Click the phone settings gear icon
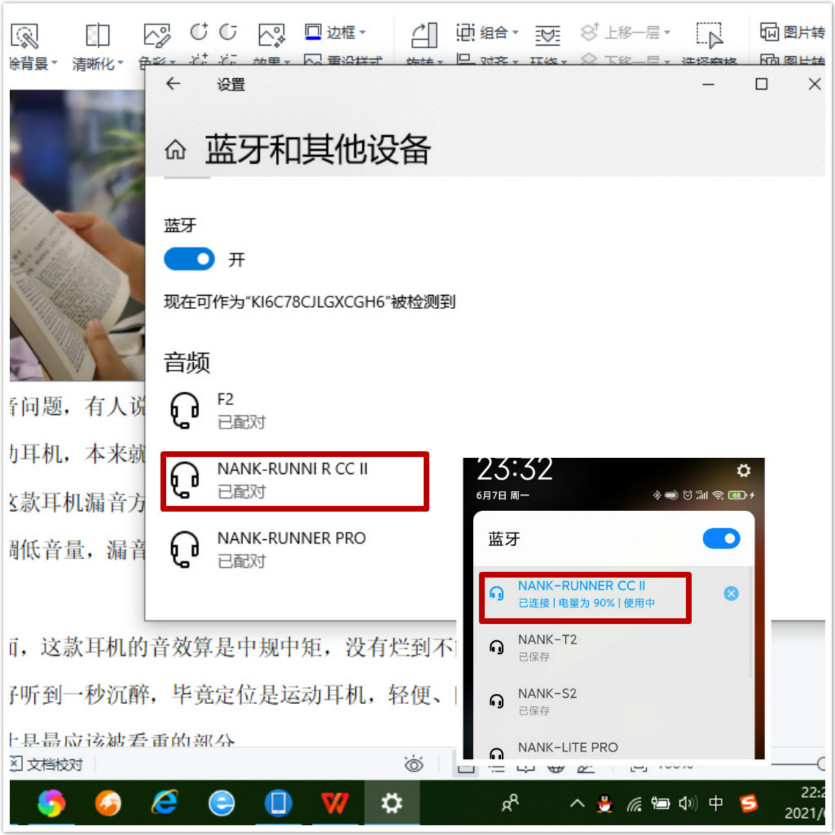The image size is (835, 835). coord(743,470)
